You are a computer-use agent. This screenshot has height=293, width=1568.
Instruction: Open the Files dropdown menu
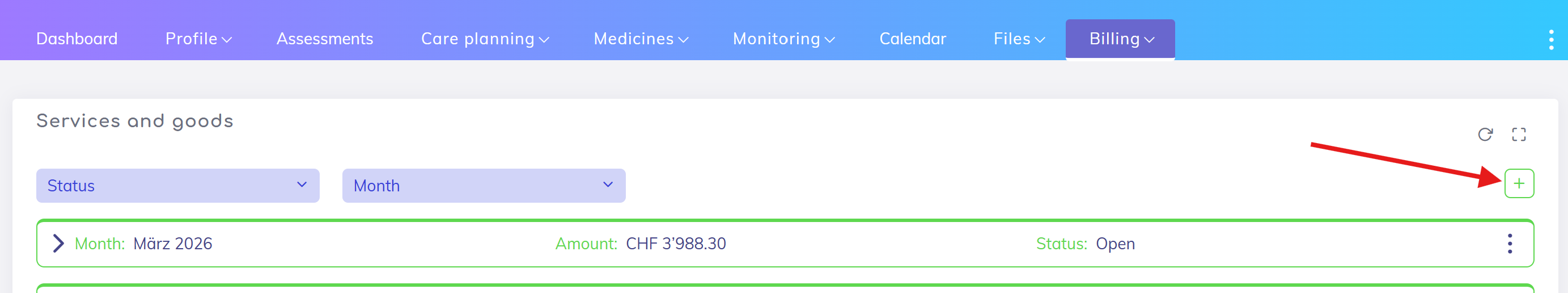(x=1018, y=39)
